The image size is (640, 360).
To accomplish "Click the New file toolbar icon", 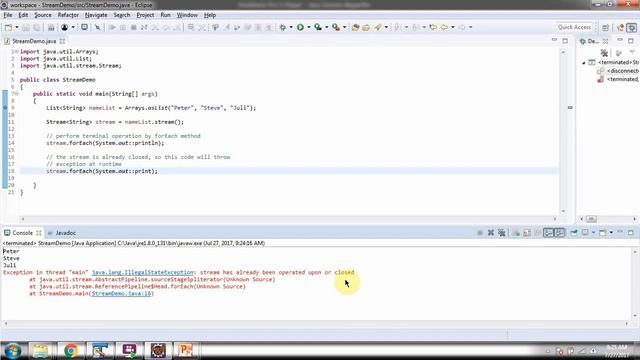I will 8,27.
